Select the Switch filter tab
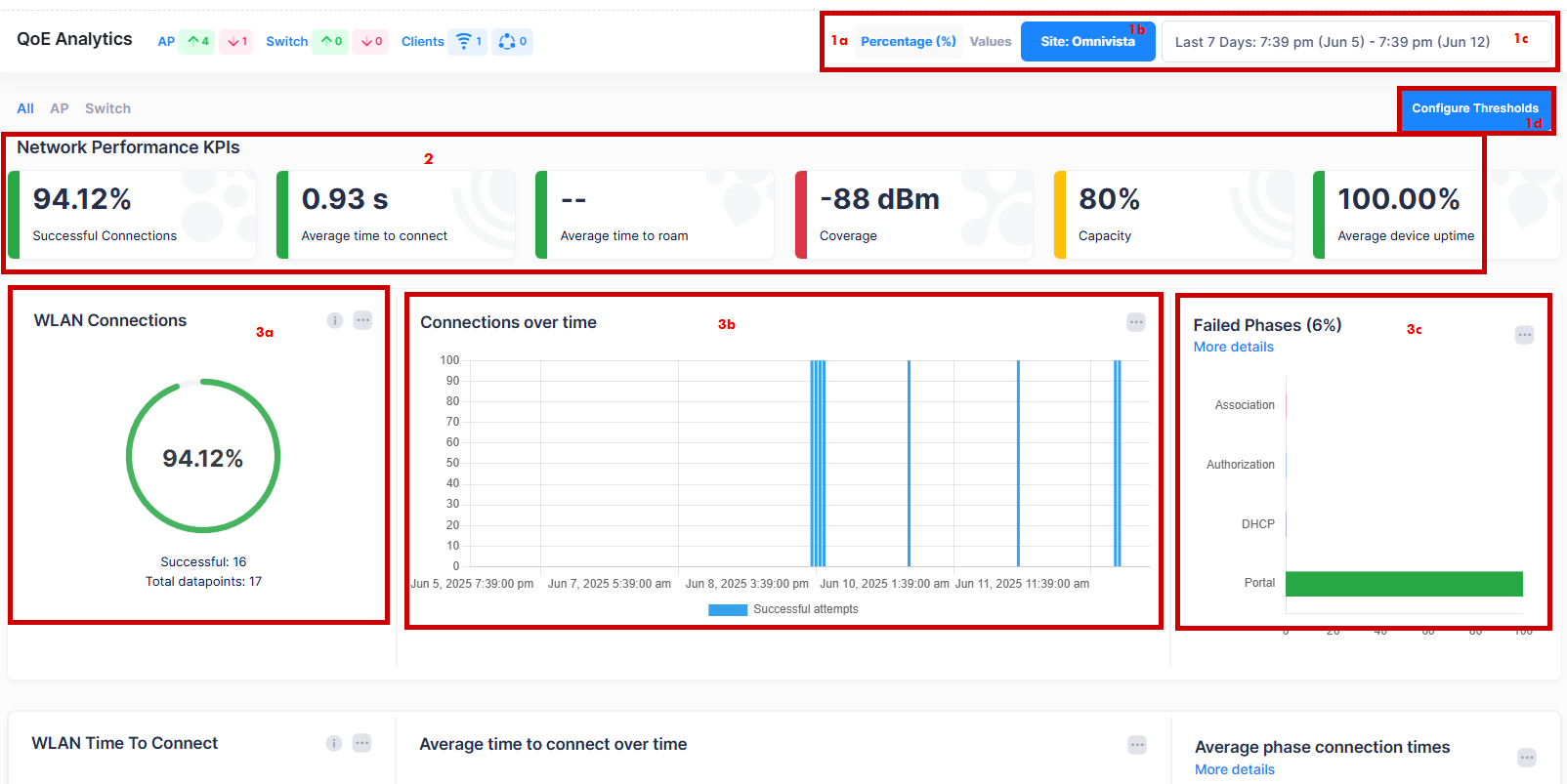 click(107, 108)
